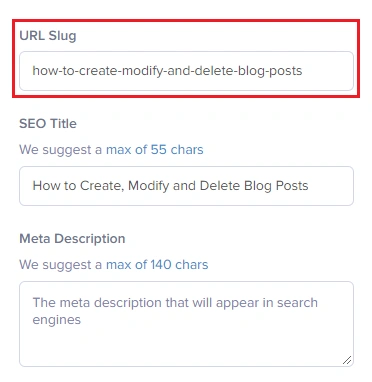372x382 pixels.
Task: Click the "max of 55 chars" hint
Action: pos(155,150)
